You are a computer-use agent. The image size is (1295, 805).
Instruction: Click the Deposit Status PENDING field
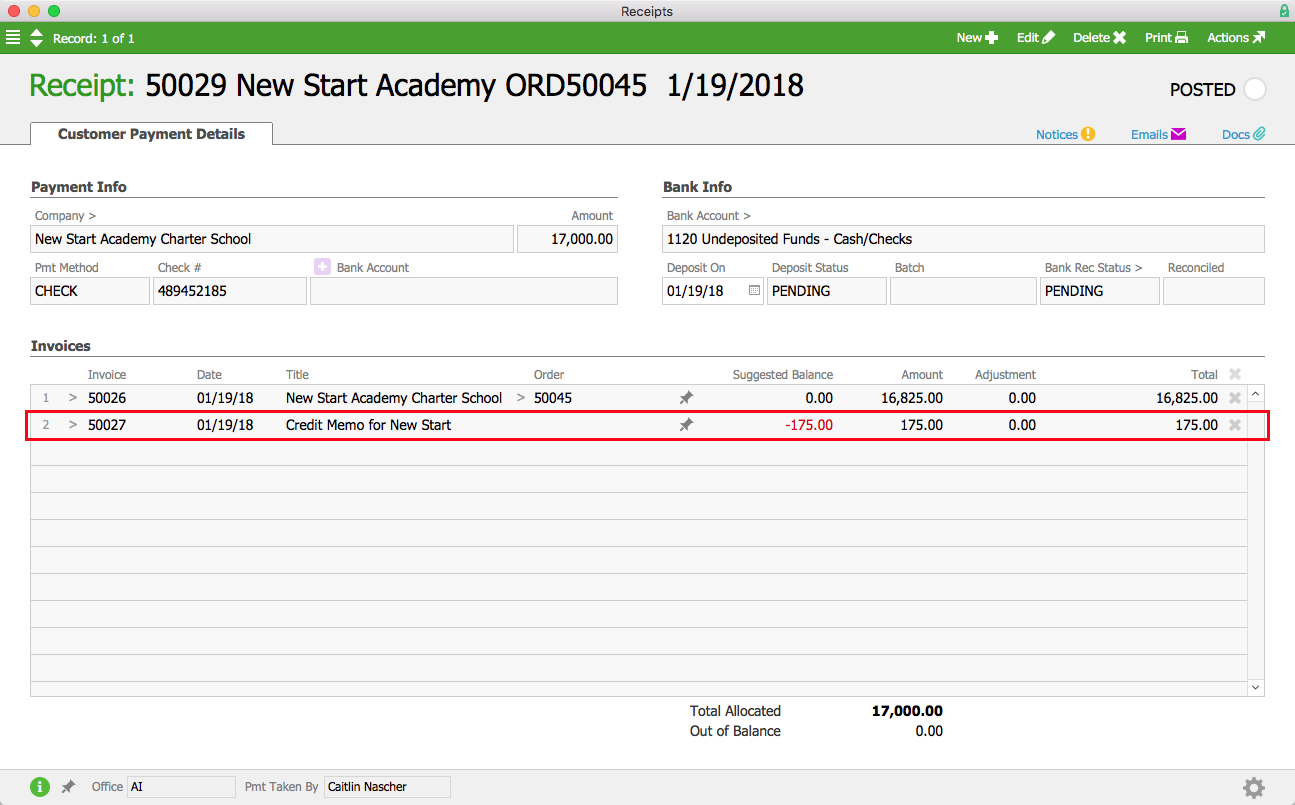tap(827, 291)
